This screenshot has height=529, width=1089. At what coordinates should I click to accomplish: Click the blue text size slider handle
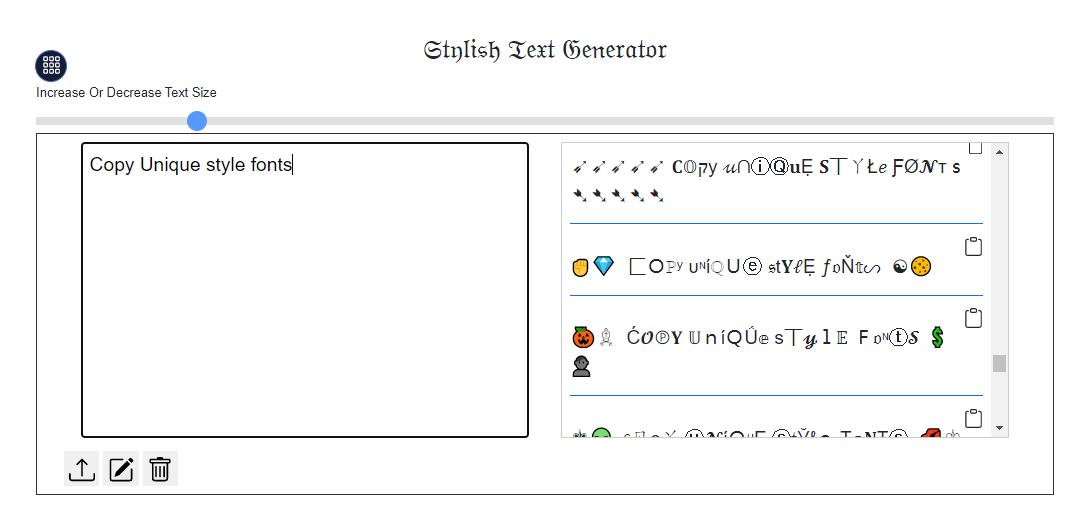[197, 121]
